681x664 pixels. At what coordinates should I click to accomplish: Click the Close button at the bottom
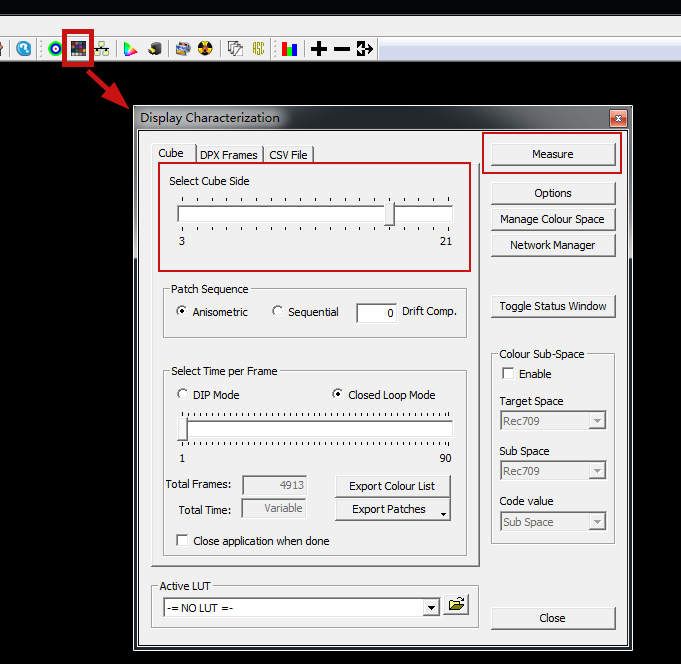click(x=553, y=618)
